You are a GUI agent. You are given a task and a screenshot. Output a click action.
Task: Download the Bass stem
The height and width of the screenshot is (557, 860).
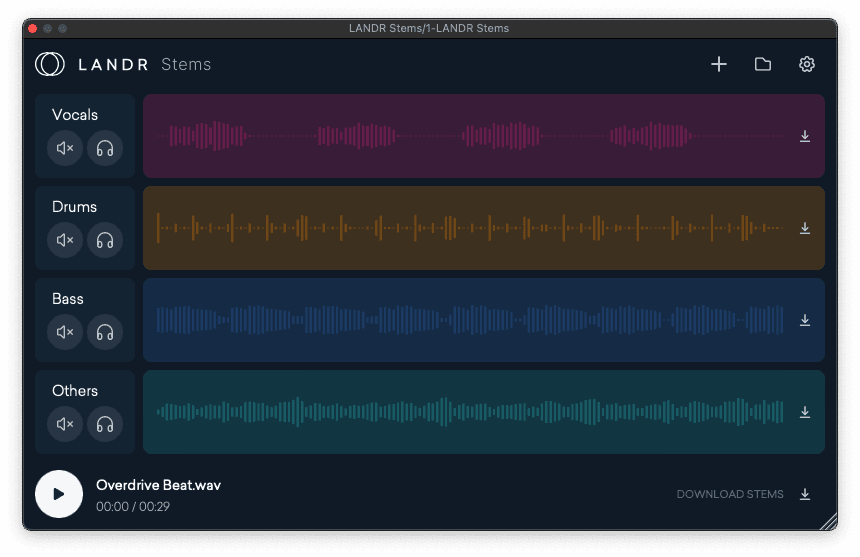click(x=805, y=321)
